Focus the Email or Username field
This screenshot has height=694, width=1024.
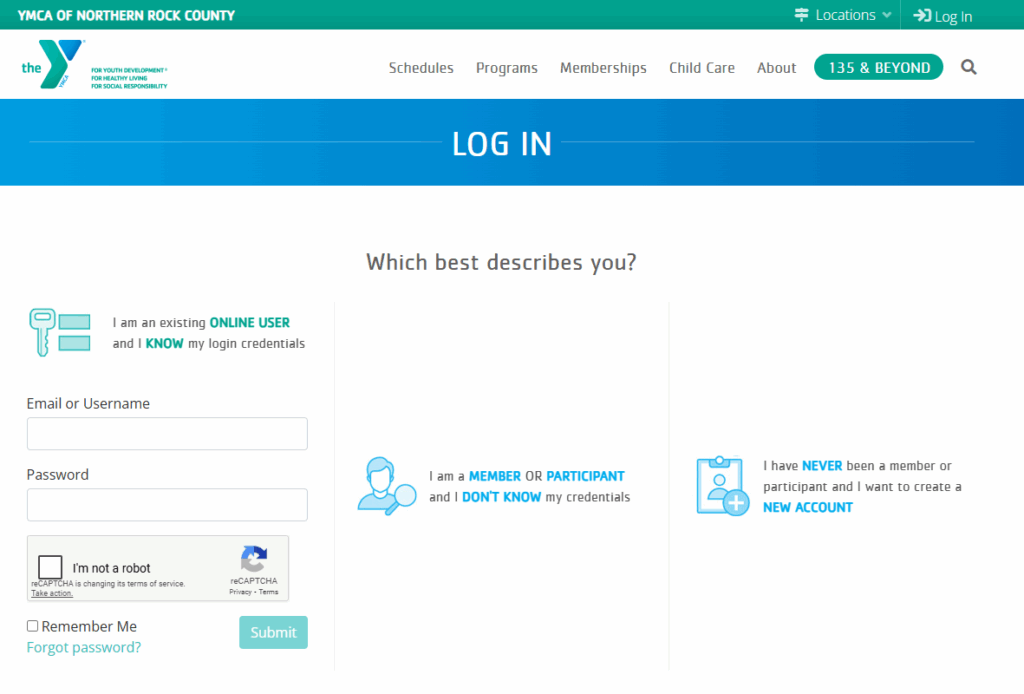point(167,434)
